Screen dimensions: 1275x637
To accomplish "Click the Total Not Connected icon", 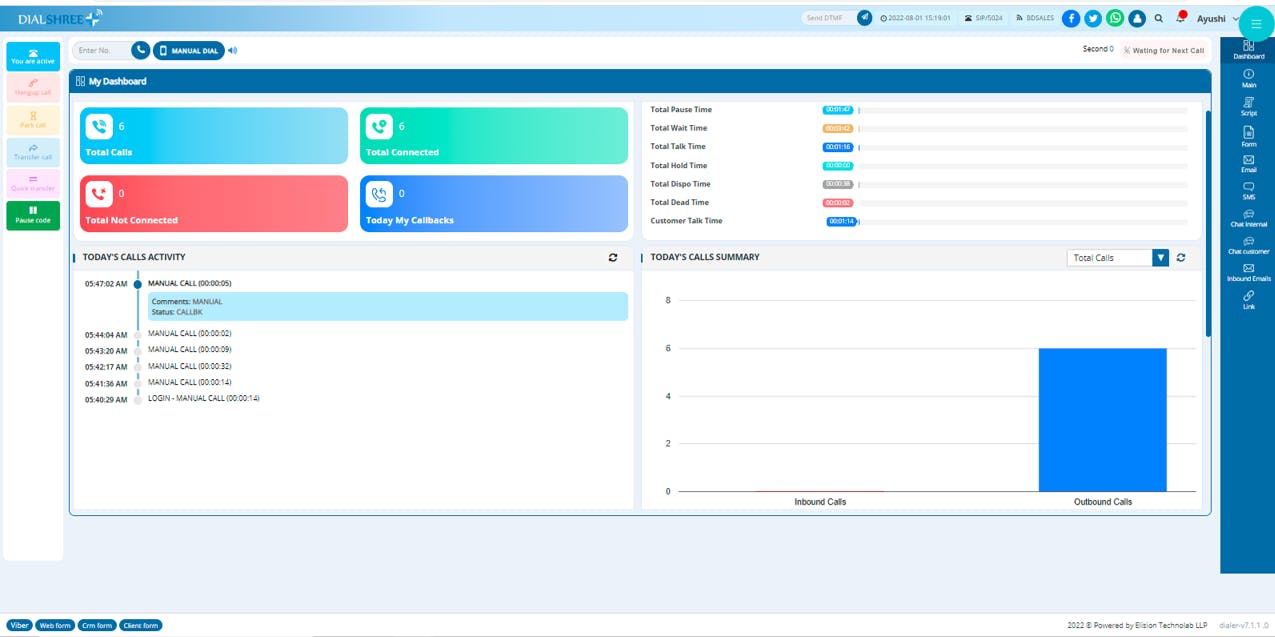I will click(99, 194).
